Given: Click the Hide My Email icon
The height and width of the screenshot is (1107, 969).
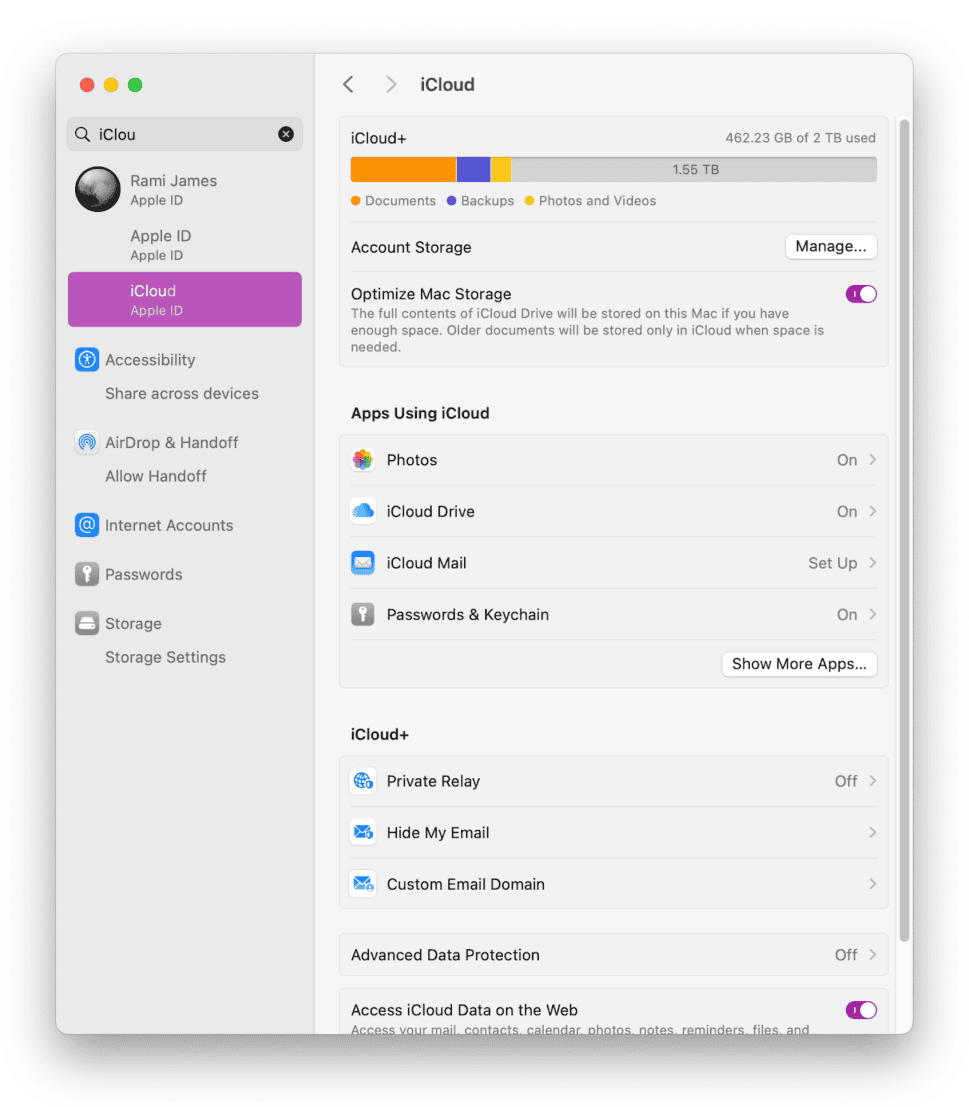Looking at the screenshot, I should click(363, 832).
